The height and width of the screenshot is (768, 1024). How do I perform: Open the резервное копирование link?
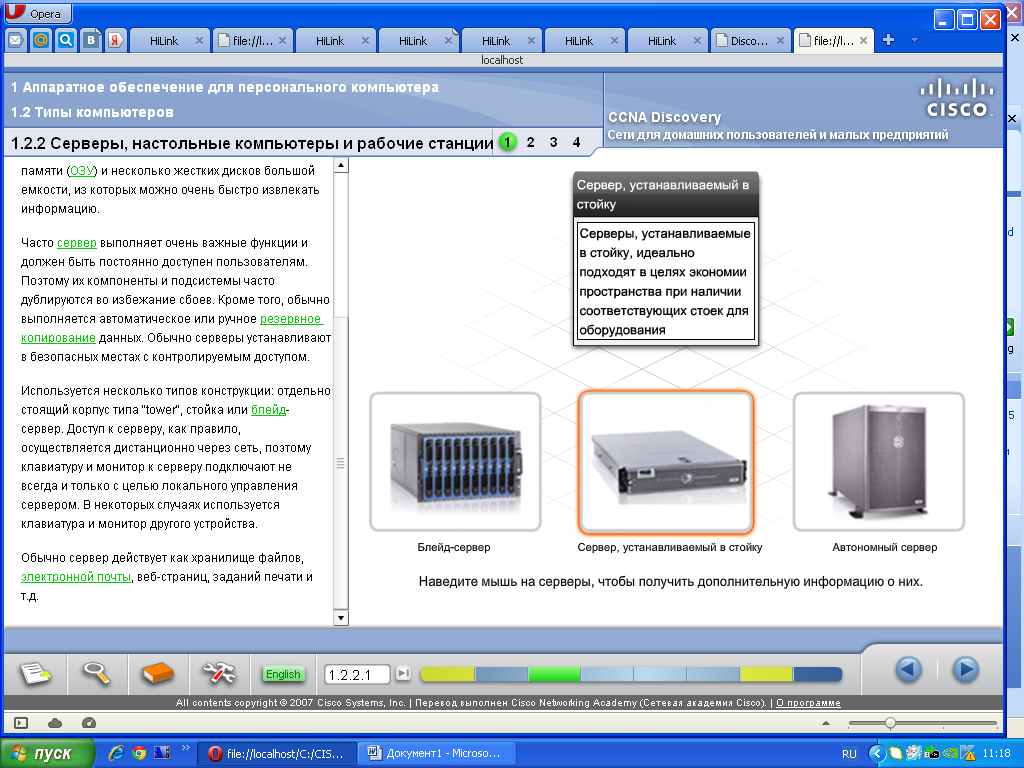tap(172, 328)
